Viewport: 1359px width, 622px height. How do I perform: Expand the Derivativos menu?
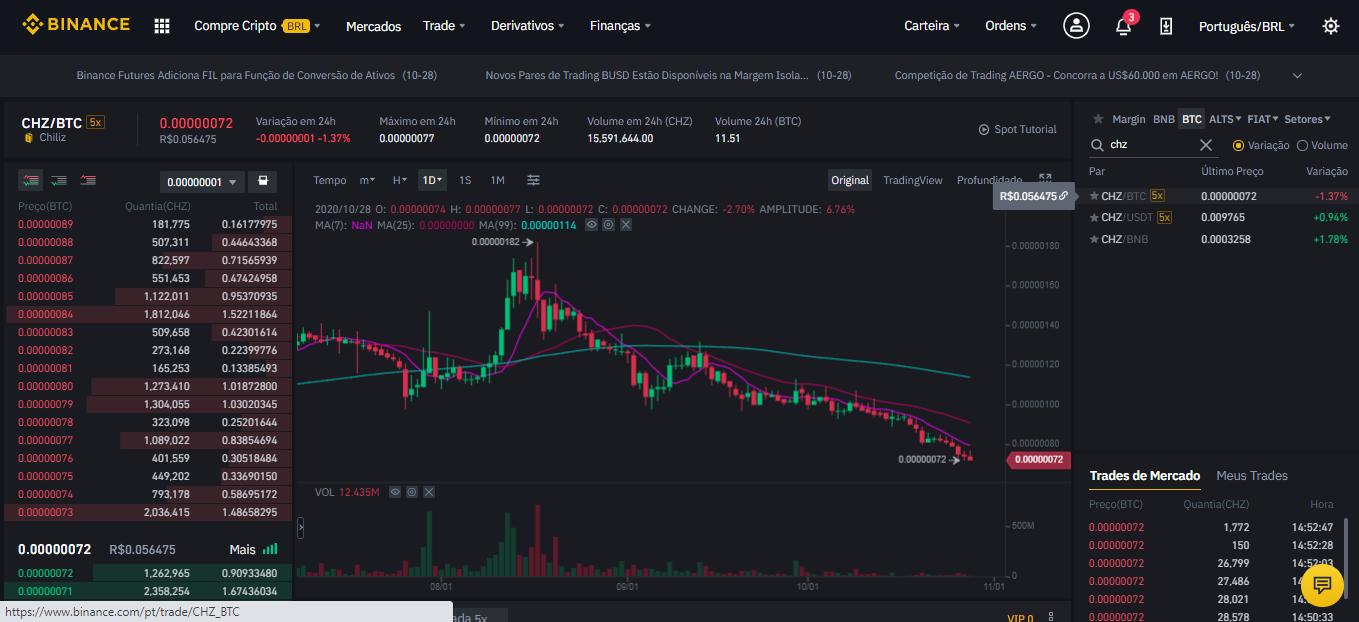click(527, 26)
